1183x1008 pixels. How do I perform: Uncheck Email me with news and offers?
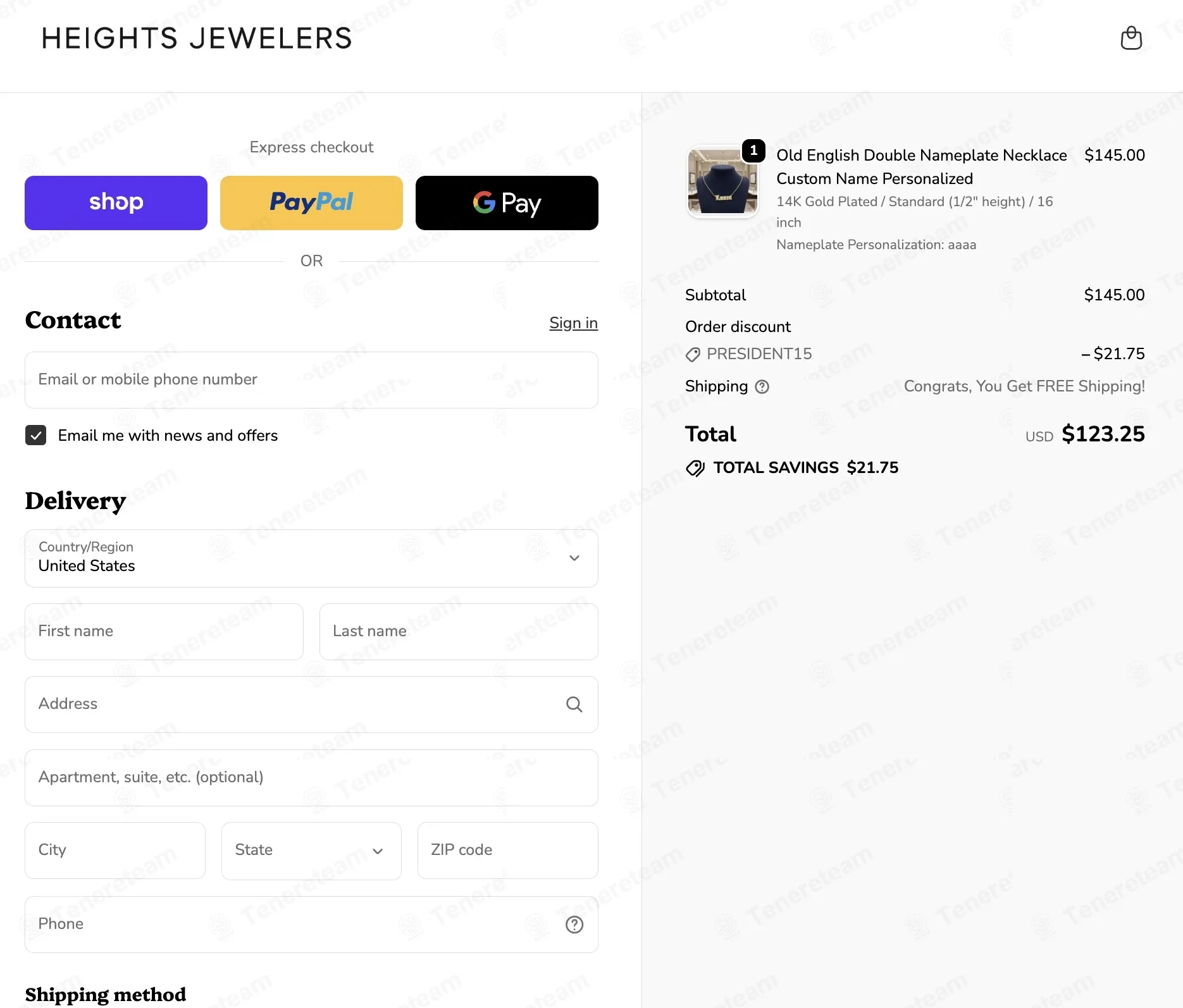(35, 435)
